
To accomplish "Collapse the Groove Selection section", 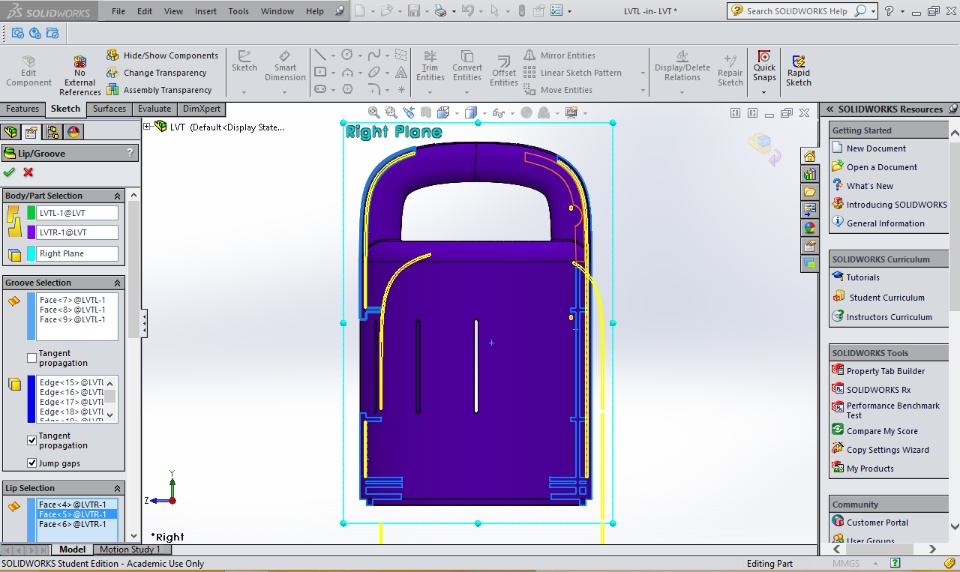I will coord(117,283).
